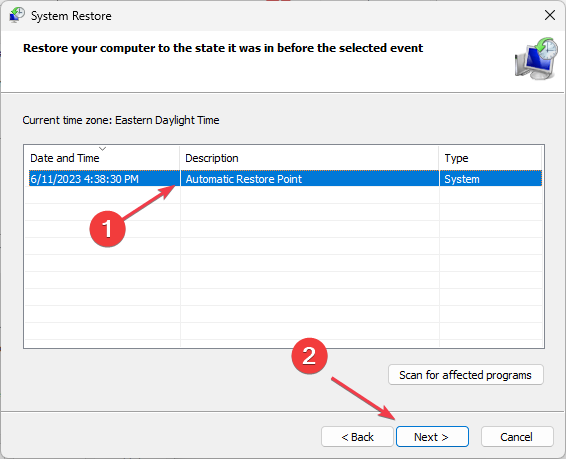Click the sort chevron above Date and Time
The width and height of the screenshot is (566, 459).
pyautogui.click(x=103, y=149)
